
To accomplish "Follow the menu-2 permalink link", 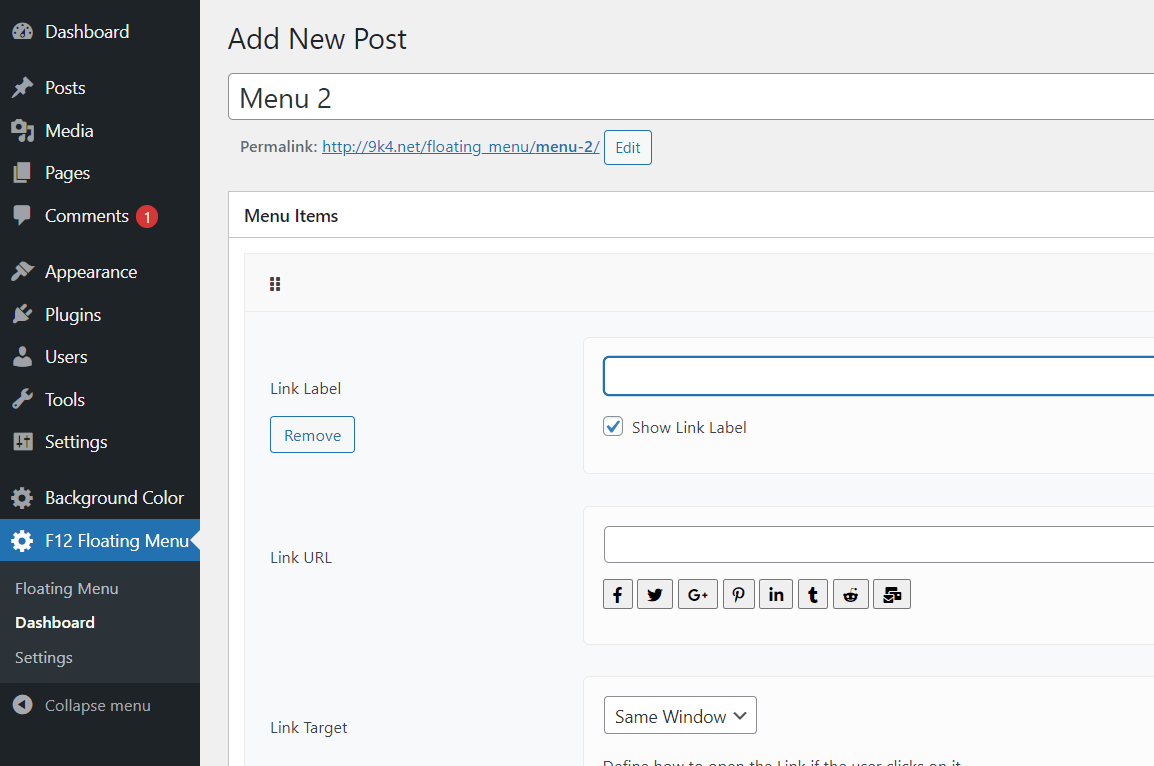I will [460, 146].
